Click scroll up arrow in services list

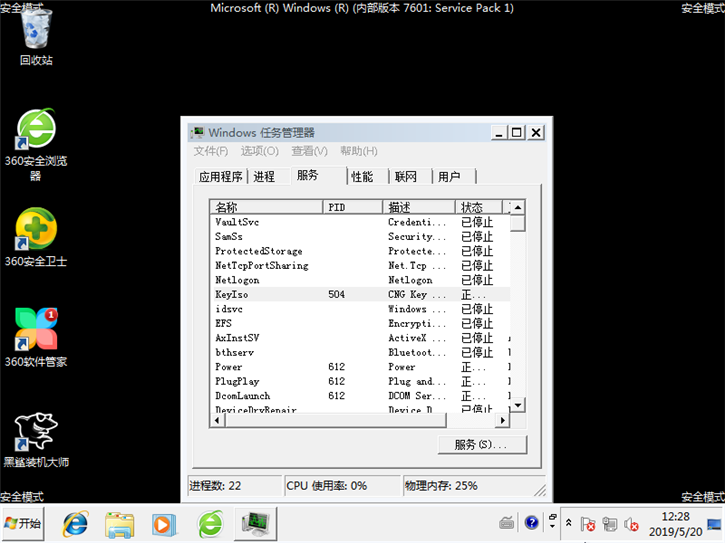pyautogui.click(x=518, y=207)
